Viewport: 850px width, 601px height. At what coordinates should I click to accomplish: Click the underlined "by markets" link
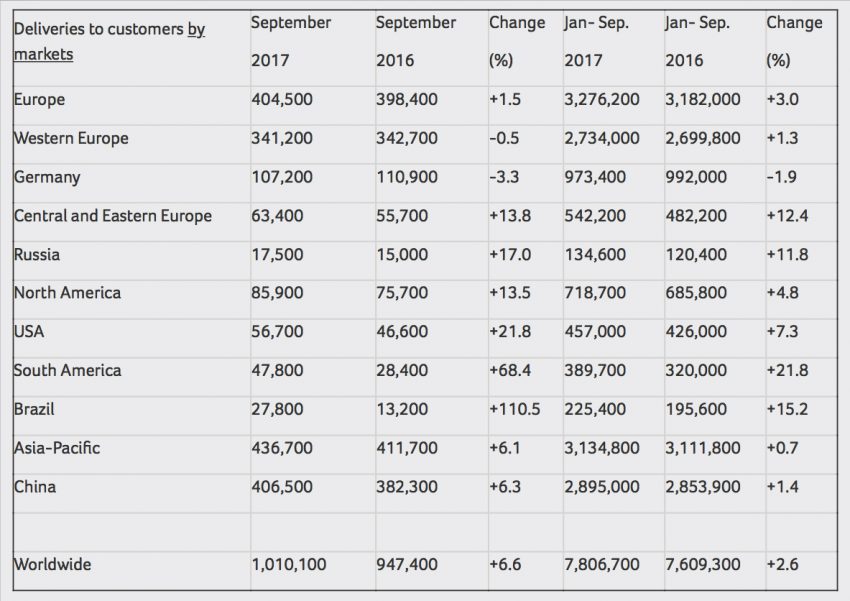110,42
